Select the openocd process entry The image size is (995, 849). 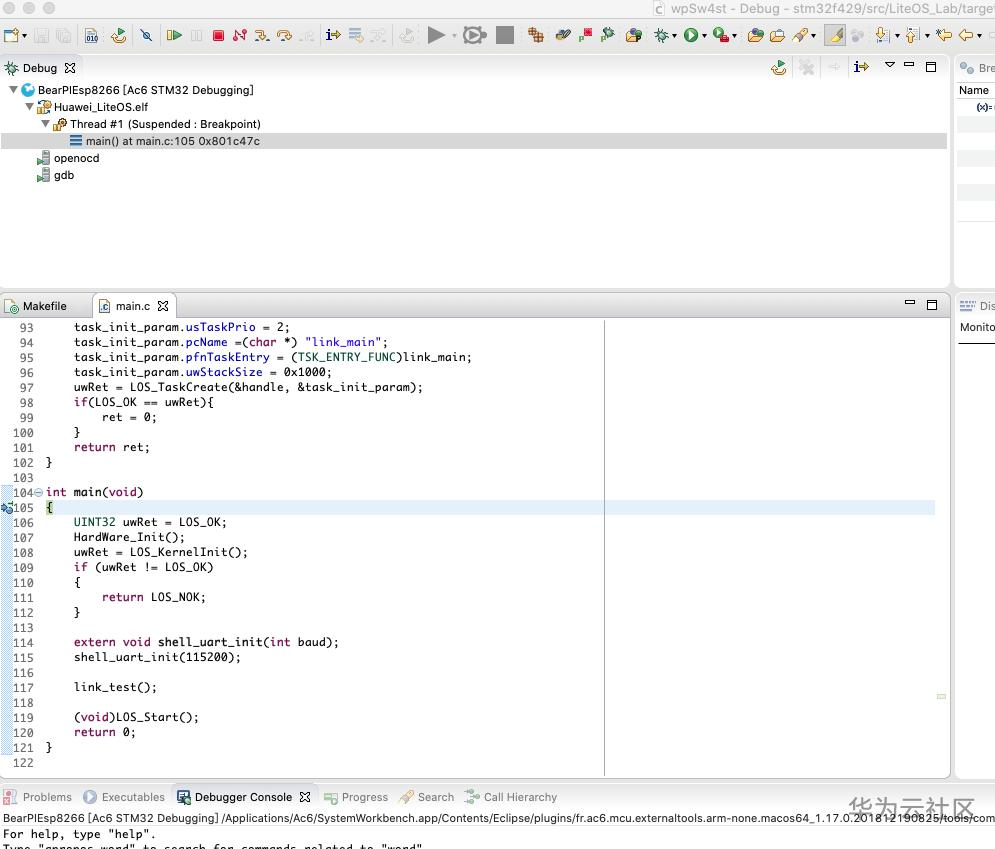coord(76,158)
